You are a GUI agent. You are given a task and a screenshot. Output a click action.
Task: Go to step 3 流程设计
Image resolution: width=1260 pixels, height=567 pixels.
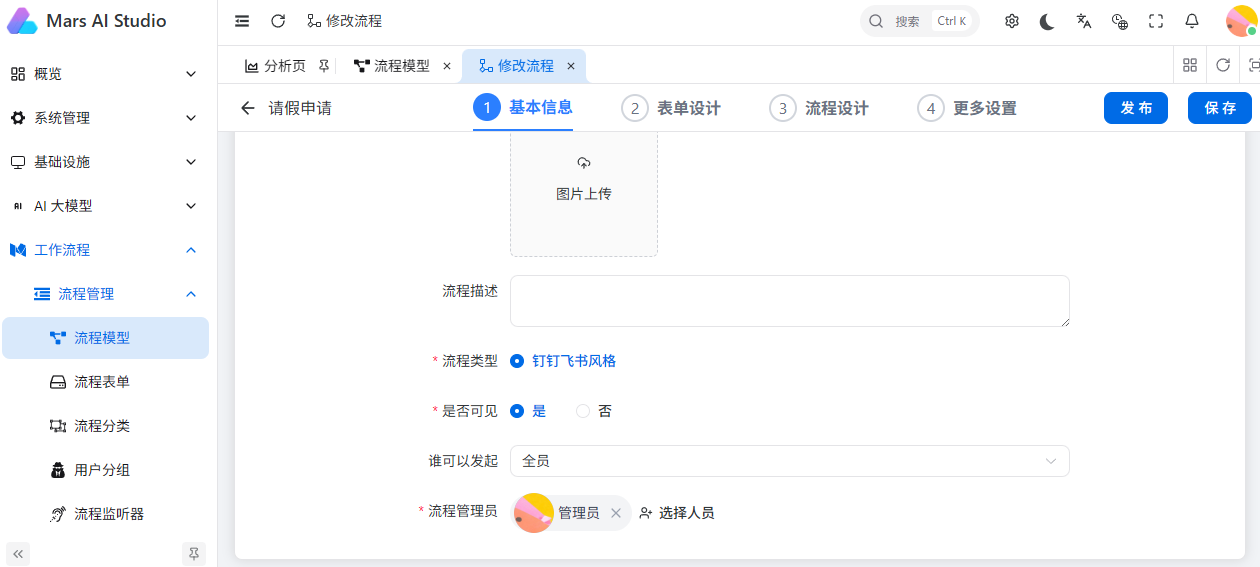pyautogui.click(x=819, y=108)
